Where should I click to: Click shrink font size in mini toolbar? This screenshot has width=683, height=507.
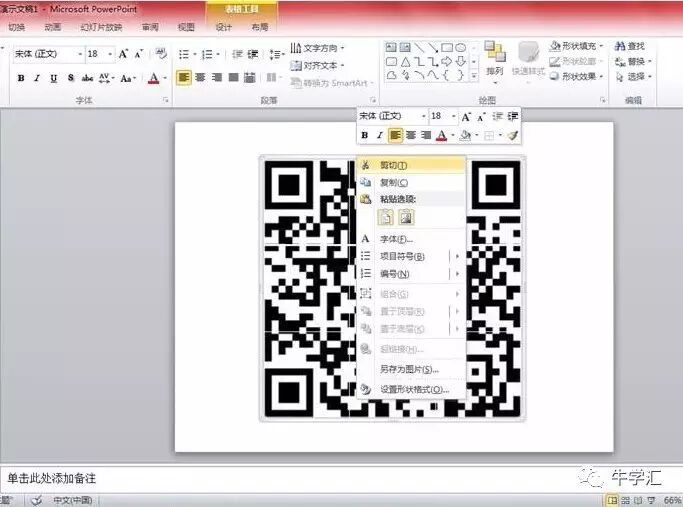click(481, 117)
